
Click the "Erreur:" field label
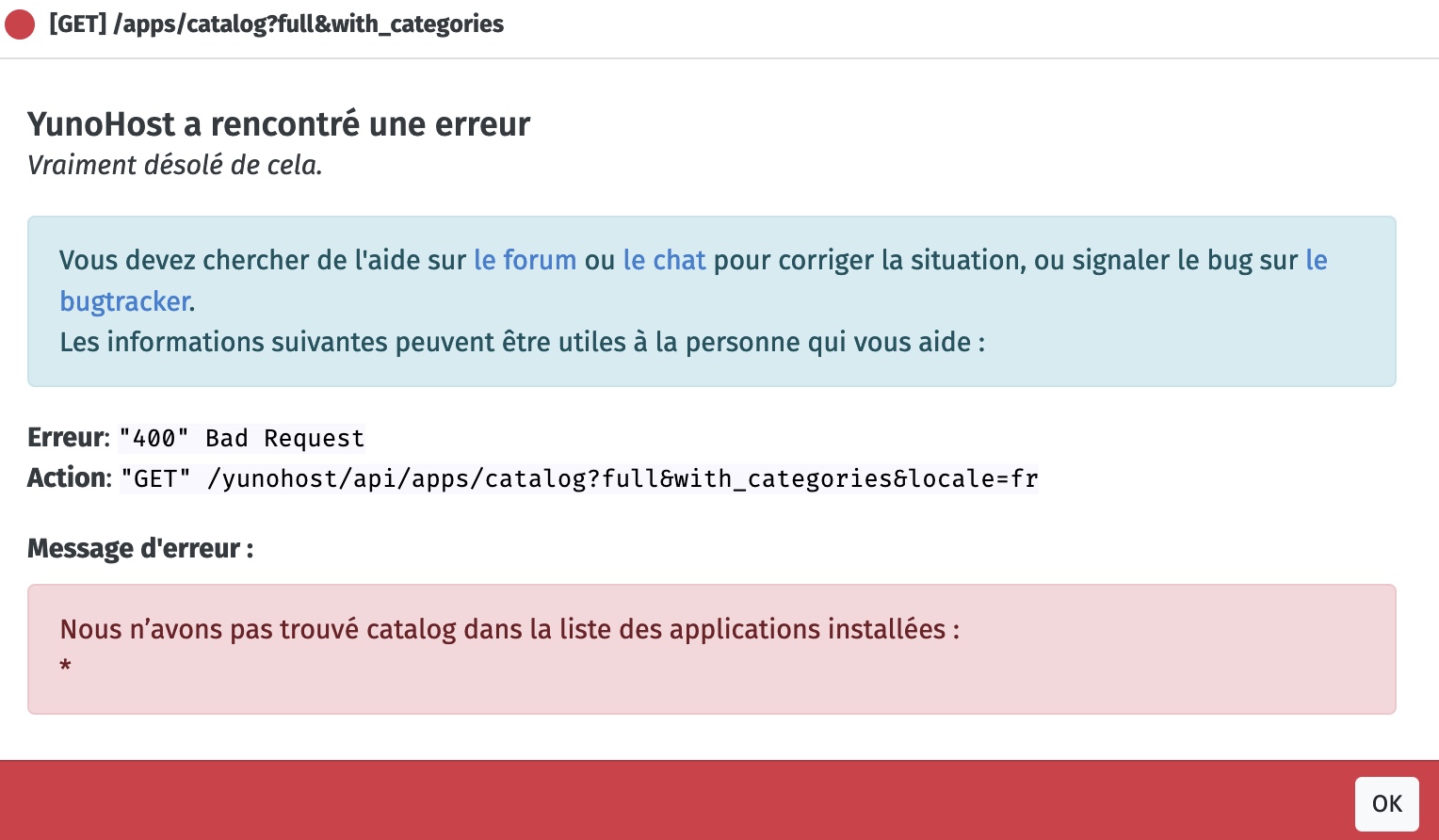[x=69, y=438]
